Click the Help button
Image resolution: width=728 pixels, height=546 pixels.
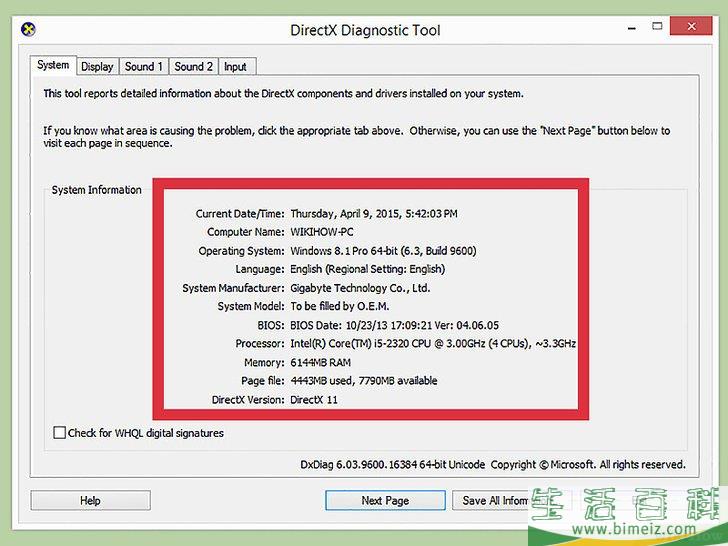pyautogui.click(x=91, y=500)
